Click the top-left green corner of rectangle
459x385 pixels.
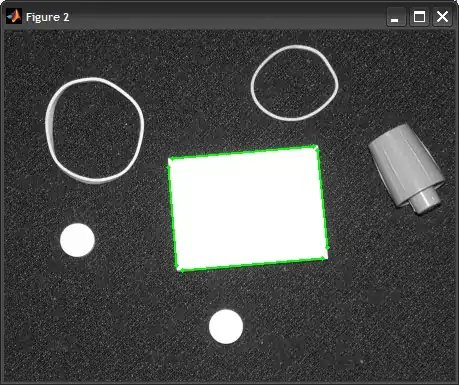170,160
